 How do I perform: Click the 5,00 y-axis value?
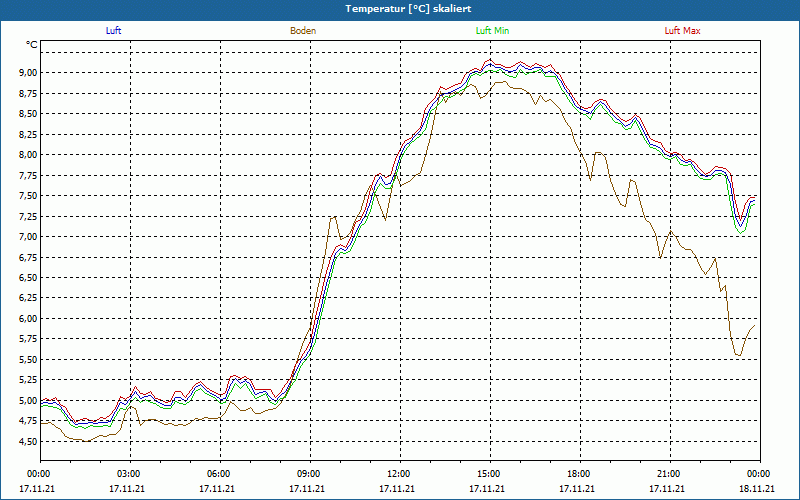click(28, 400)
